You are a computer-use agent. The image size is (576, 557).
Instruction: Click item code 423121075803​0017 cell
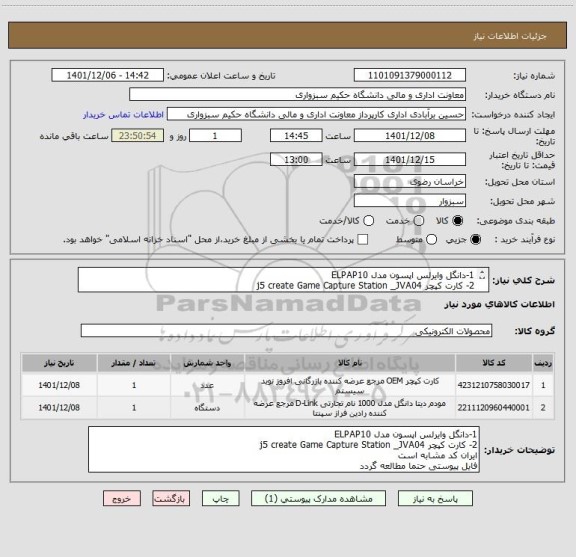[x=494, y=385]
